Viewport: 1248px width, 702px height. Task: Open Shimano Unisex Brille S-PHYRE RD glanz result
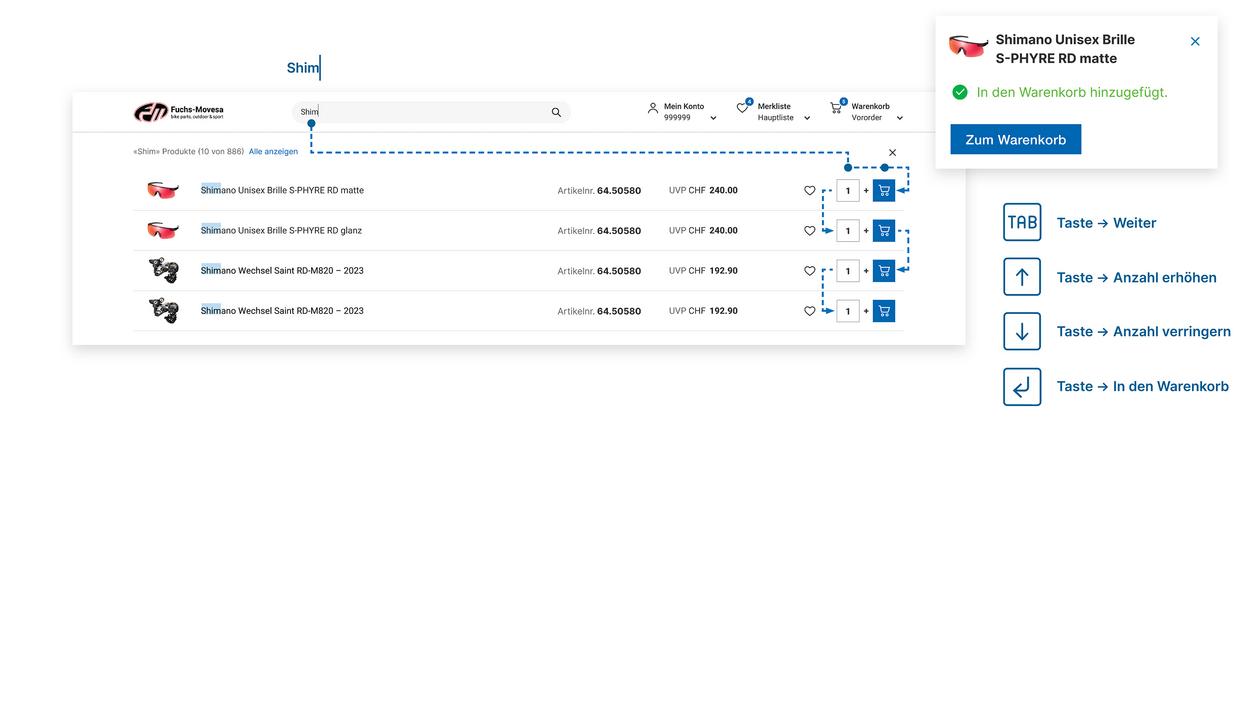(281, 231)
